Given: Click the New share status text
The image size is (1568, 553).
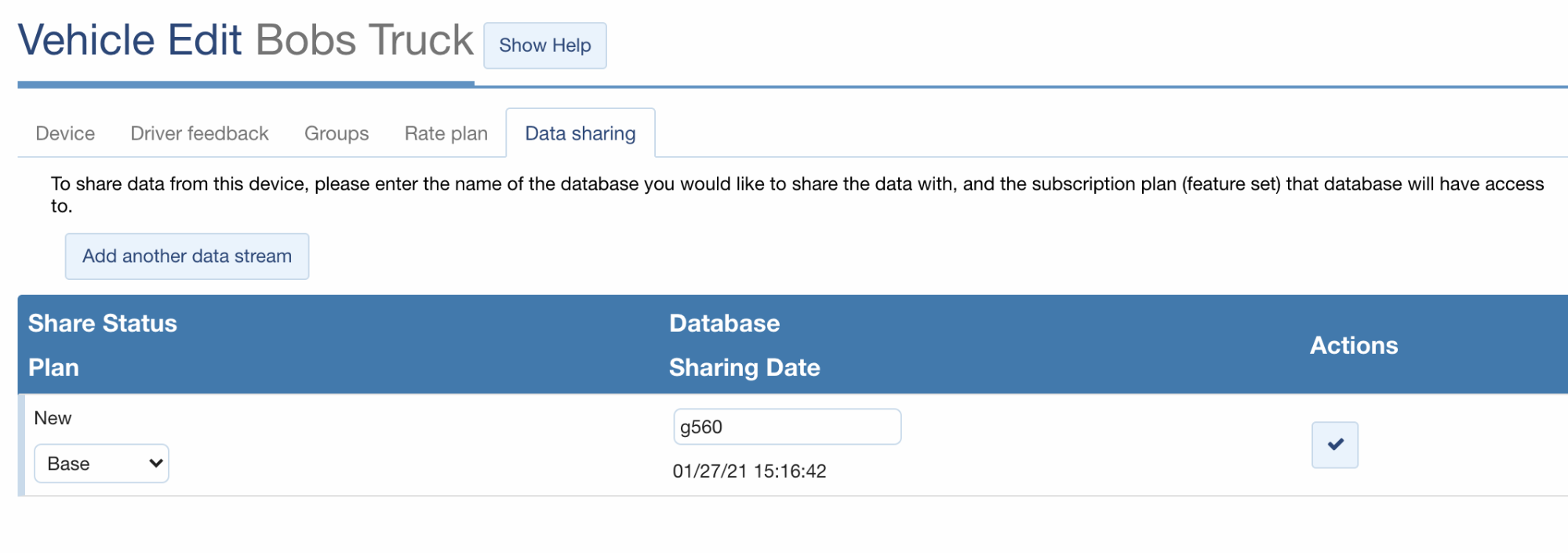Looking at the screenshot, I should point(53,418).
